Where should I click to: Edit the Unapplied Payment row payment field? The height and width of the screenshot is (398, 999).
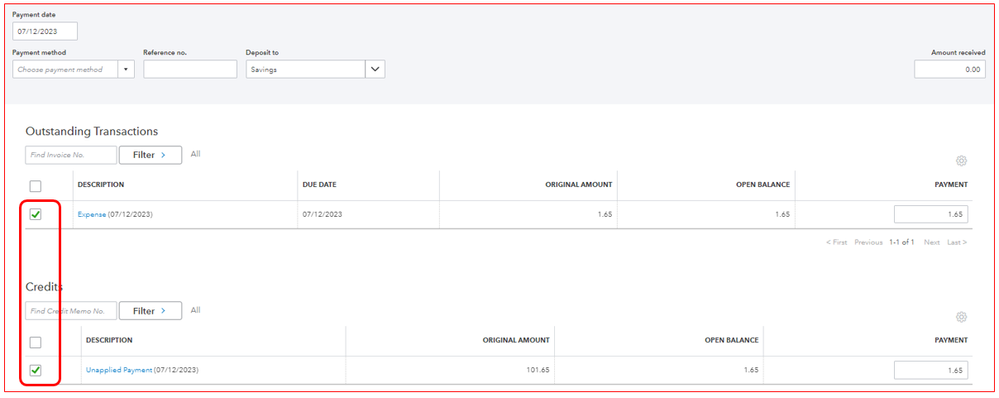point(931,370)
